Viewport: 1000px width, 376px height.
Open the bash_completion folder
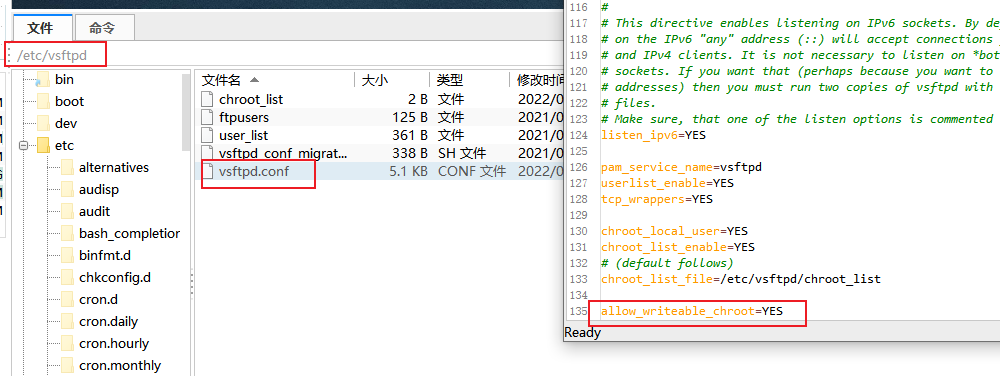pyautogui.click(x=129, y=233)
